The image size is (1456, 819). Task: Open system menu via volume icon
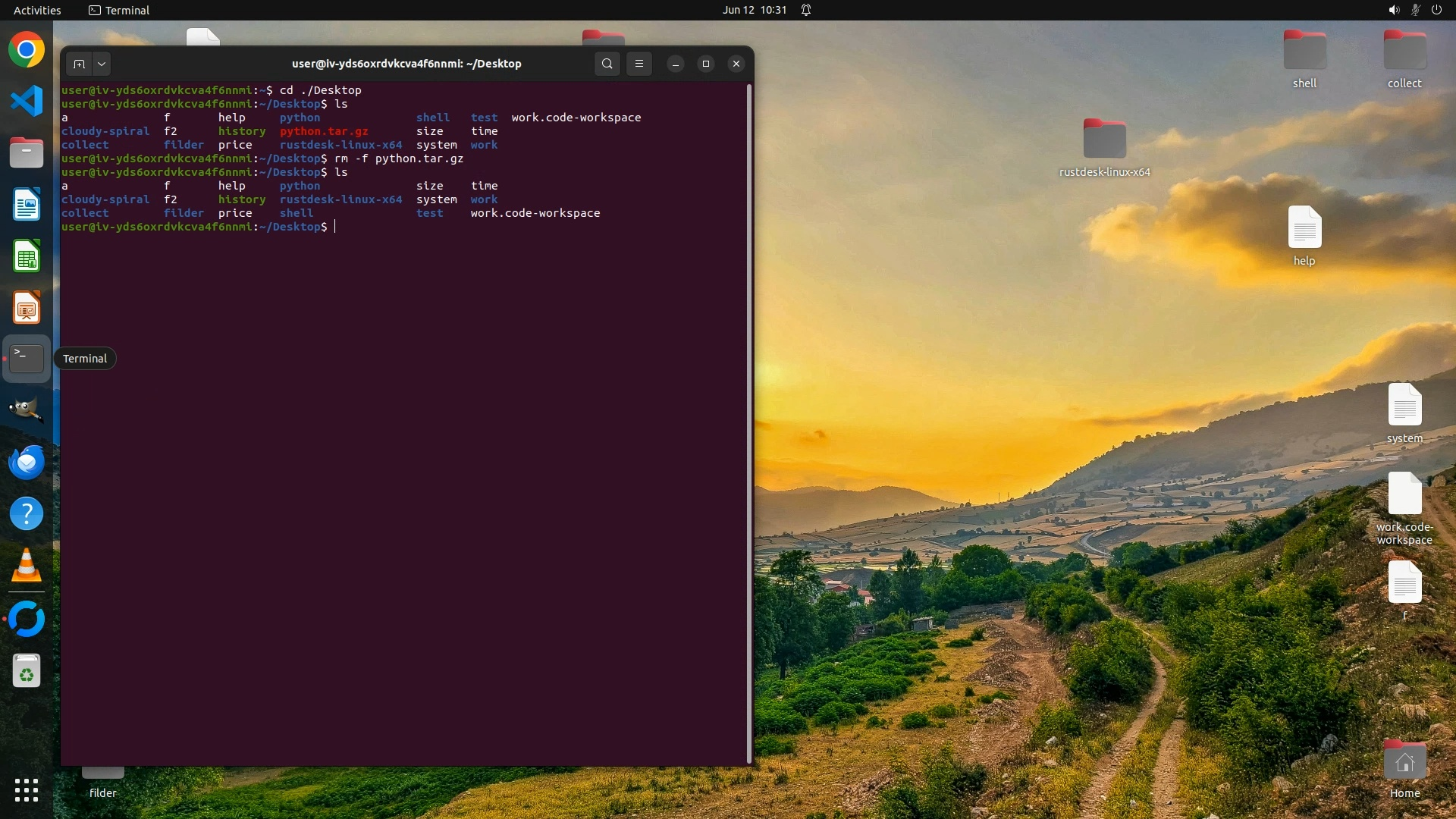[x=1393, y=10]
